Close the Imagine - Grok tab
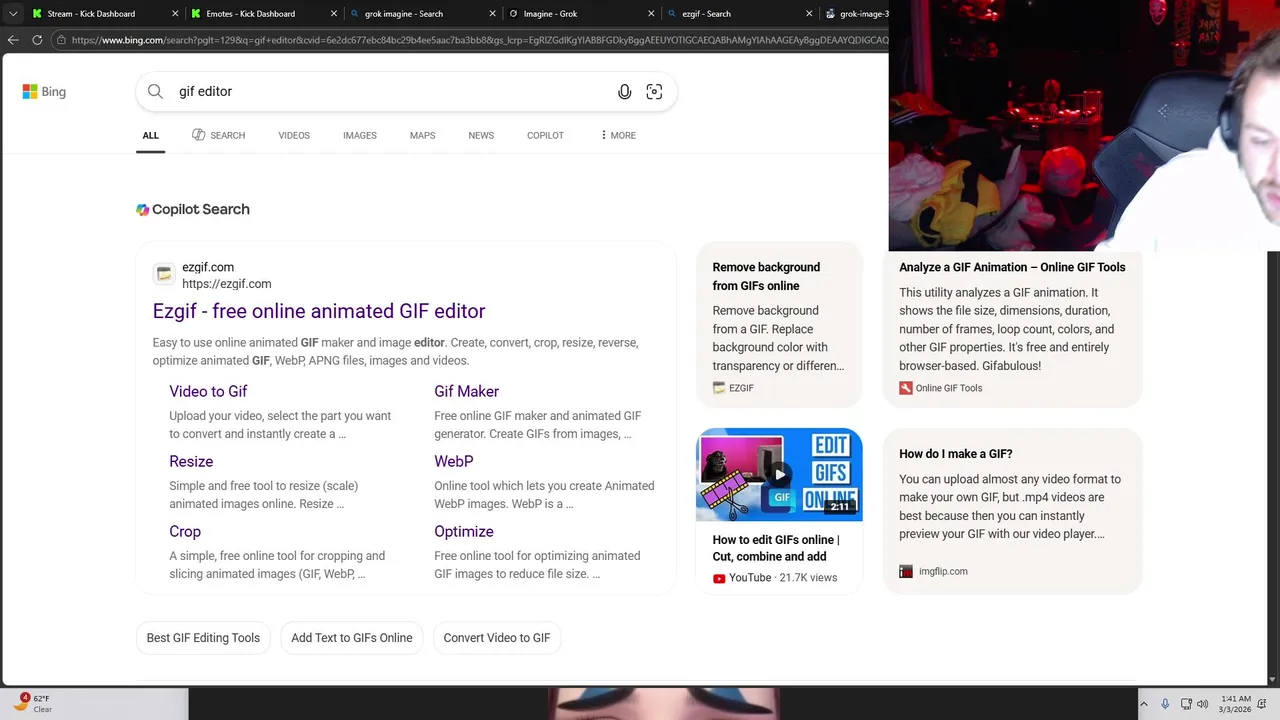This screenshot has width=1280, height=720. click(x=651, y=14)
